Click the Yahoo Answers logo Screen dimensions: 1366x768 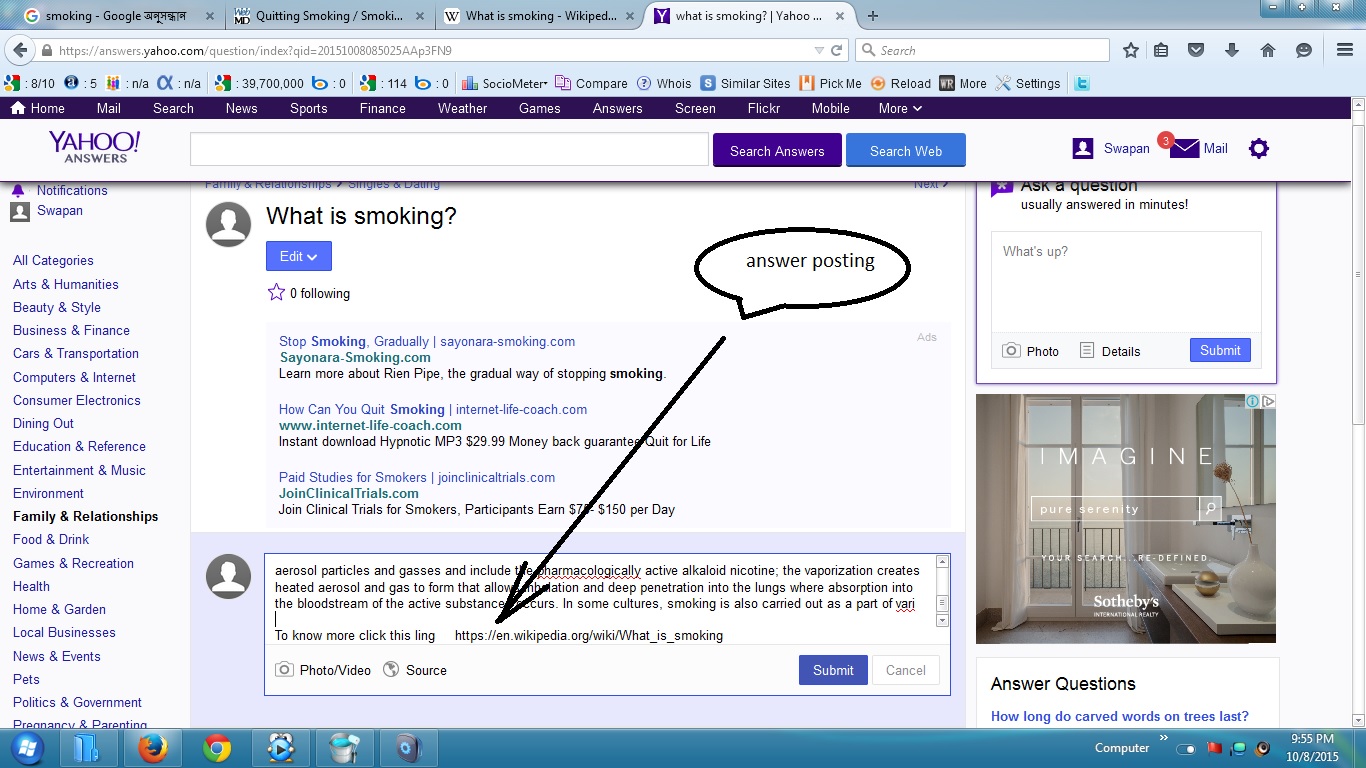point(94,146)
